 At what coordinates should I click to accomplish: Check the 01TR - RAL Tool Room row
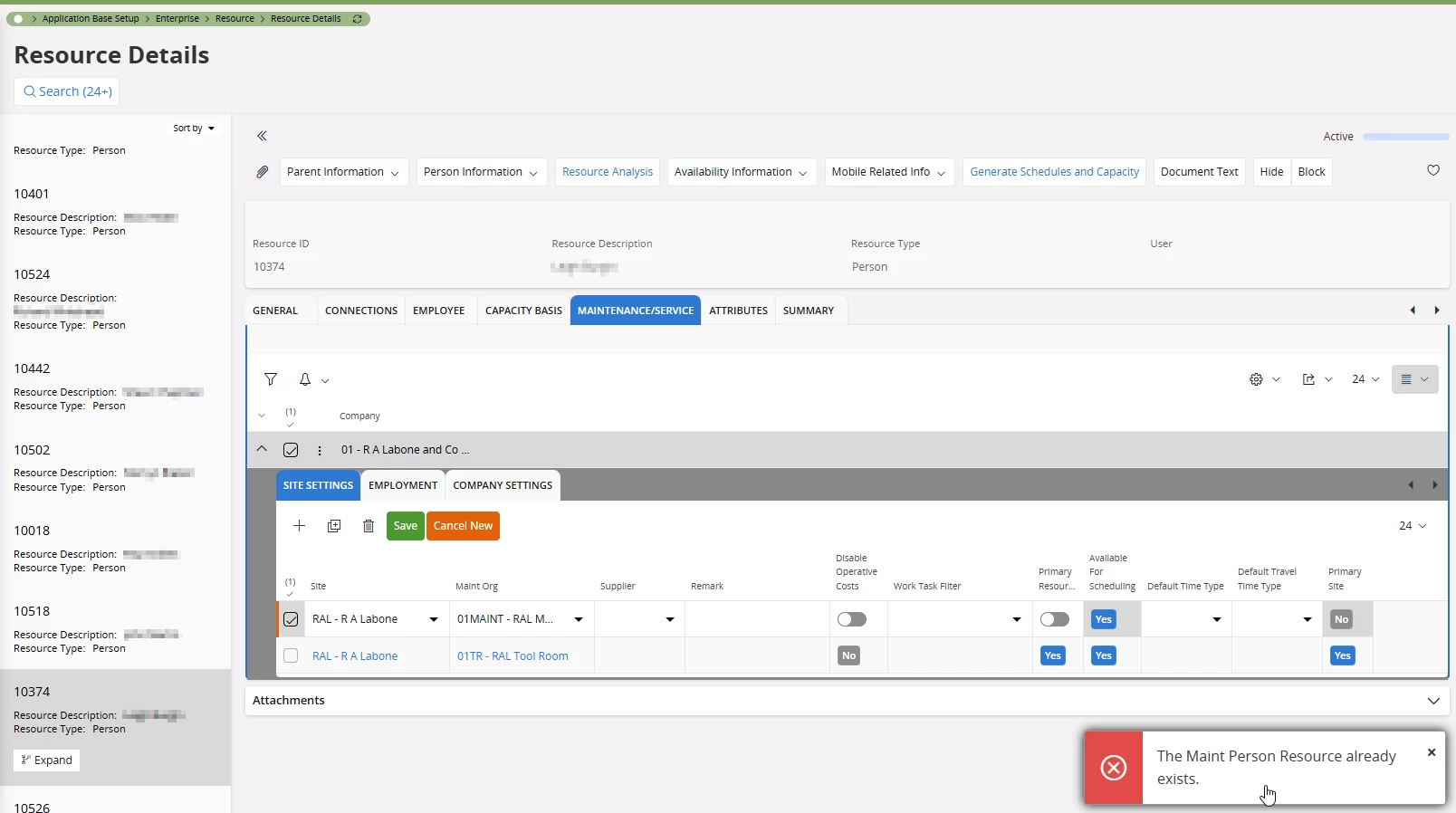point(291,655)
